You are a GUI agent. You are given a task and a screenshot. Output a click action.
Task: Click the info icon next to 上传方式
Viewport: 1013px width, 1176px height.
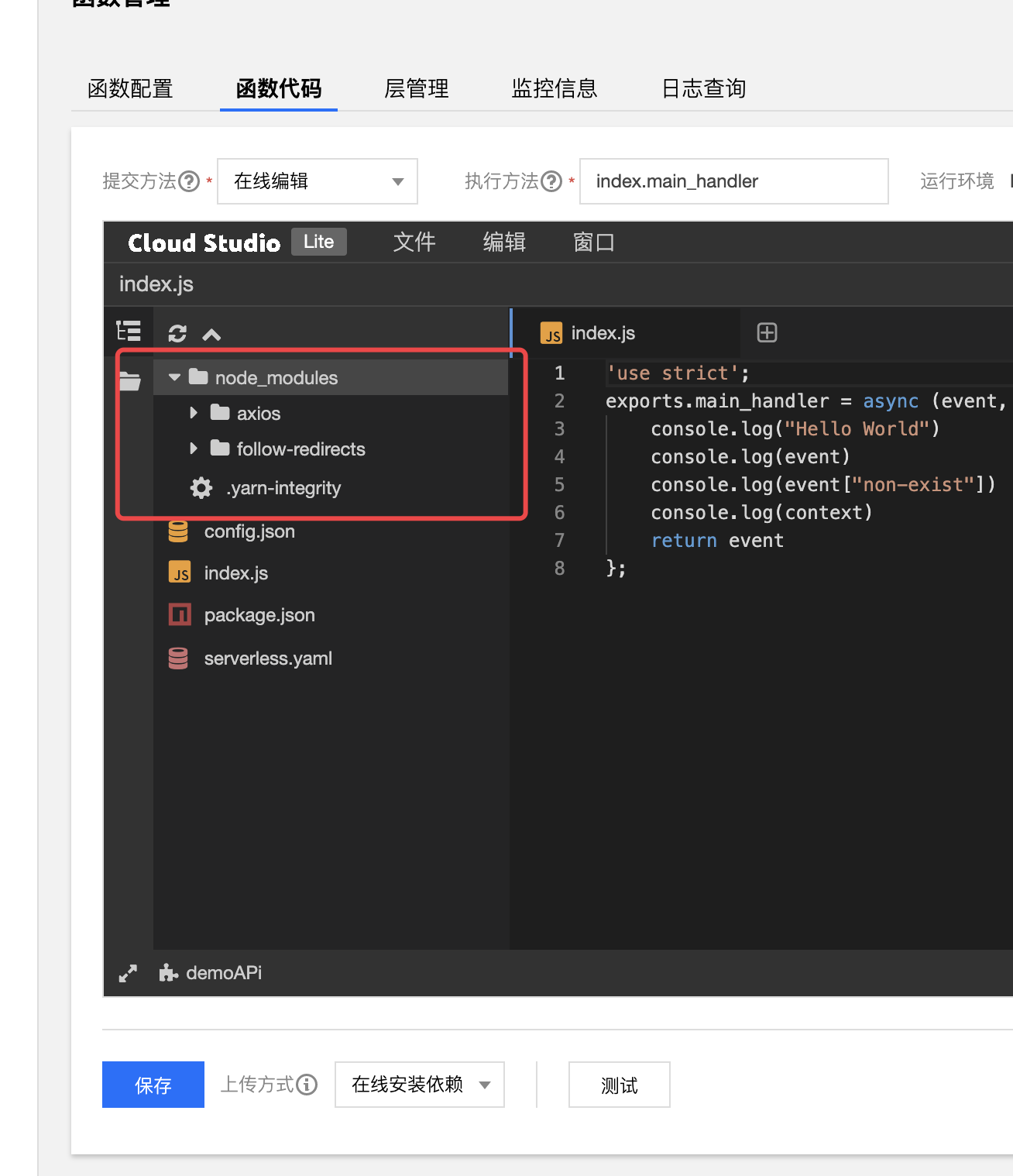pyautogui.click(x=307, y=1085)
